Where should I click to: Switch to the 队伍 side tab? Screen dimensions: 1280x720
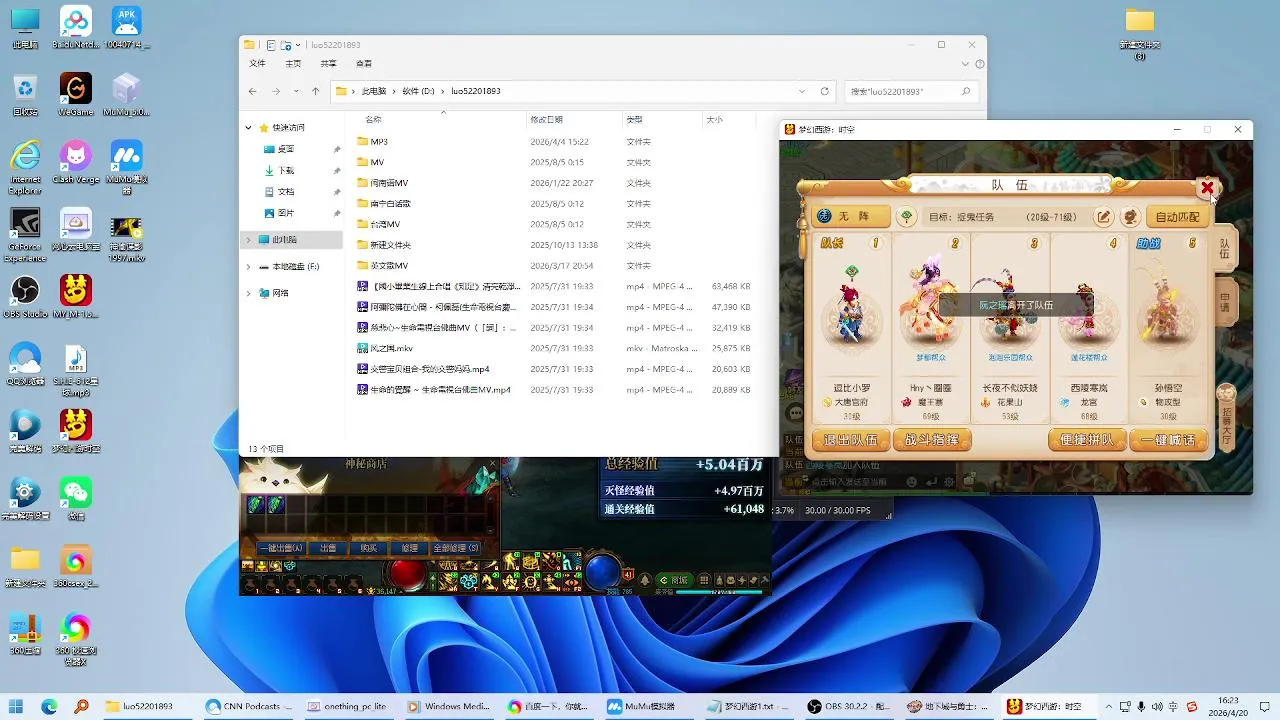click(1225, 249)
